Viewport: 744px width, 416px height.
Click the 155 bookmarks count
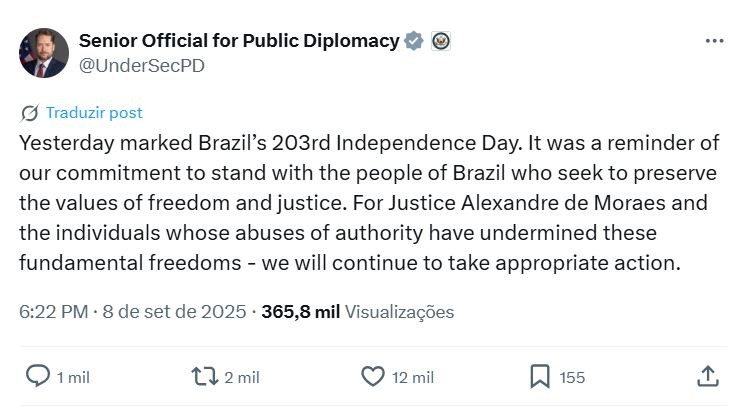tap(572, 377)
